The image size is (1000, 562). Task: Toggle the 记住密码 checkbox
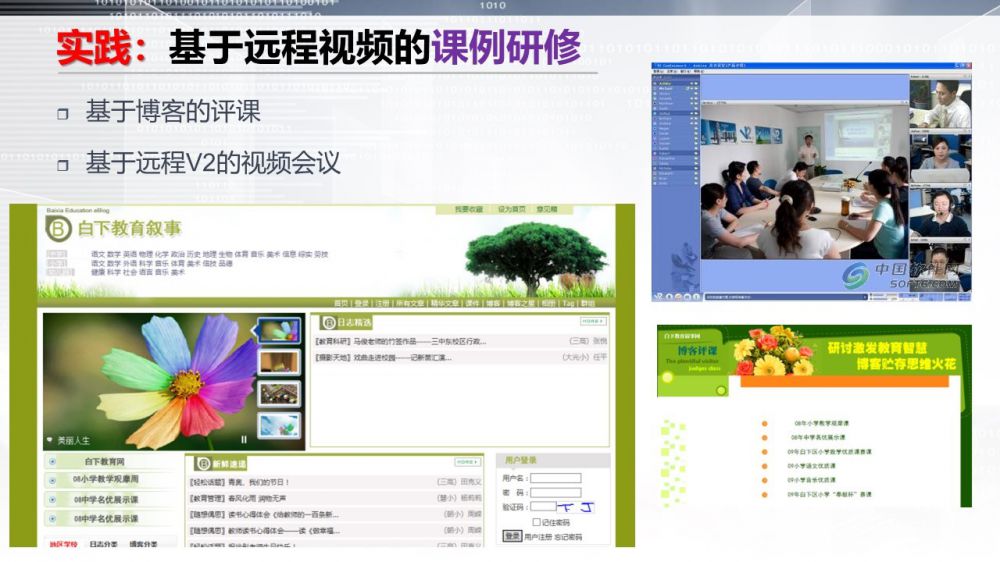coord(536,522)
